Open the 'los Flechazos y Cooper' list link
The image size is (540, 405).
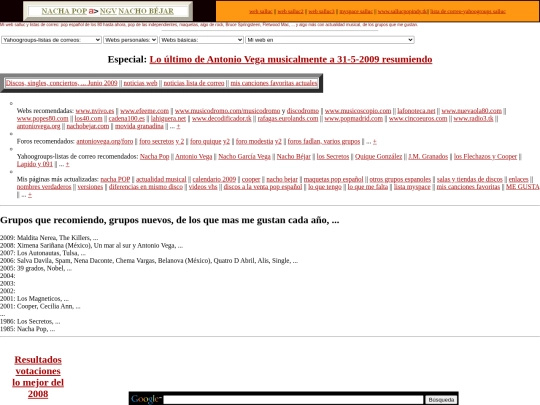coord(485,156)
